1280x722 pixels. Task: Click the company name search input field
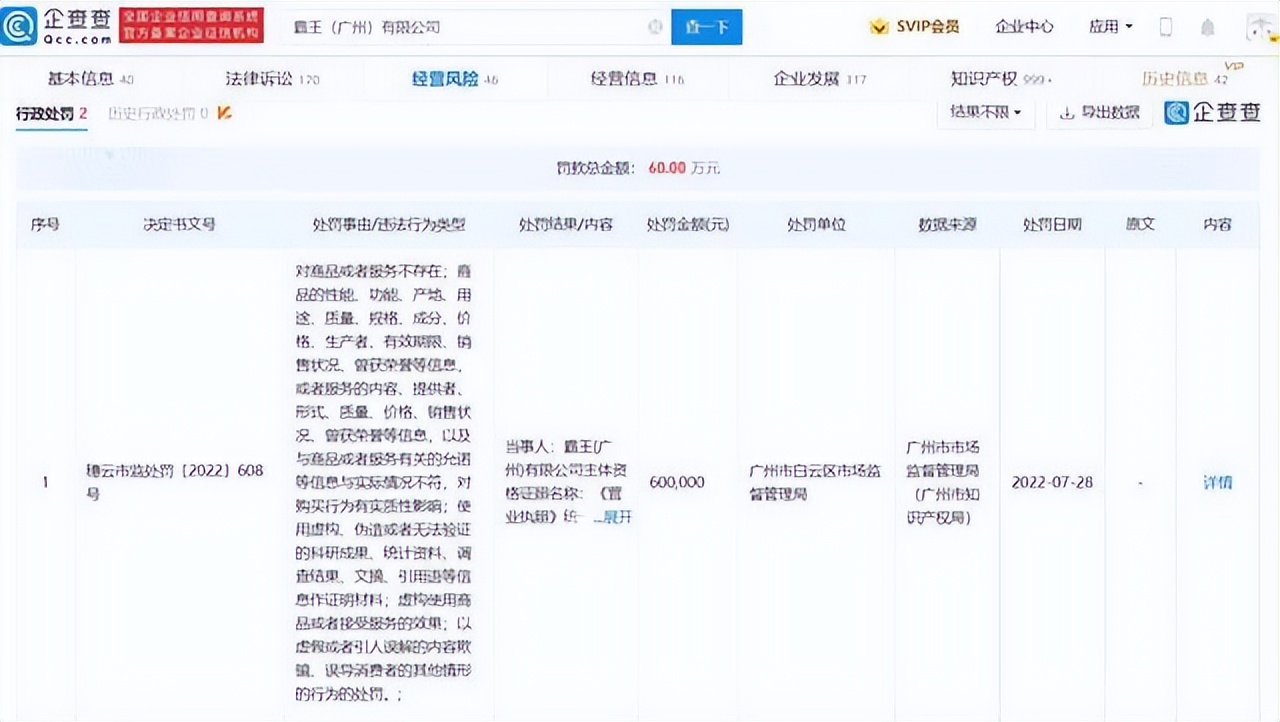(460, 27)
